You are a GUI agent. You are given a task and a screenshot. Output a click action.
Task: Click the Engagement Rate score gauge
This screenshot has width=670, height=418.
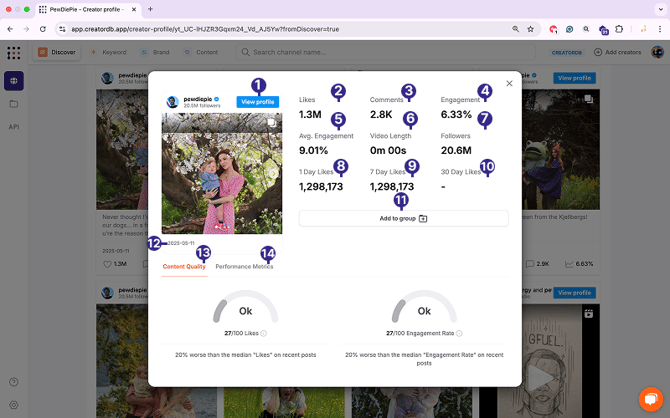click(x=424, y=307)
